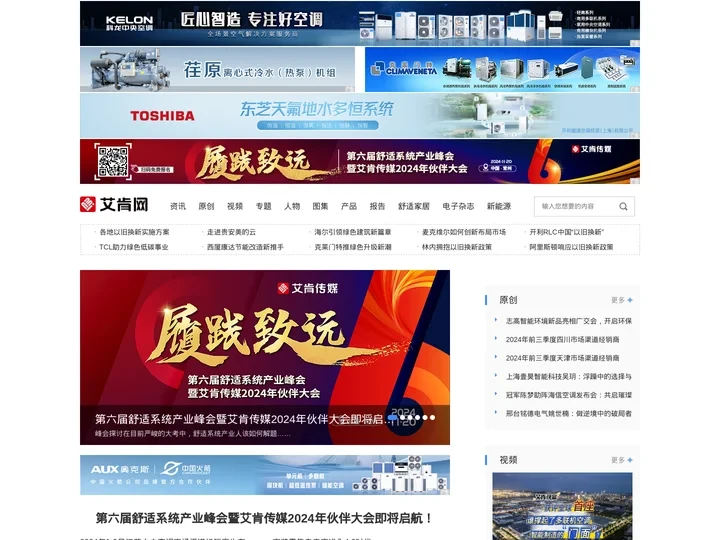Open link 麦克维尔如何创新布局市场
Screen dimensions: 720x540
[464, 232]
